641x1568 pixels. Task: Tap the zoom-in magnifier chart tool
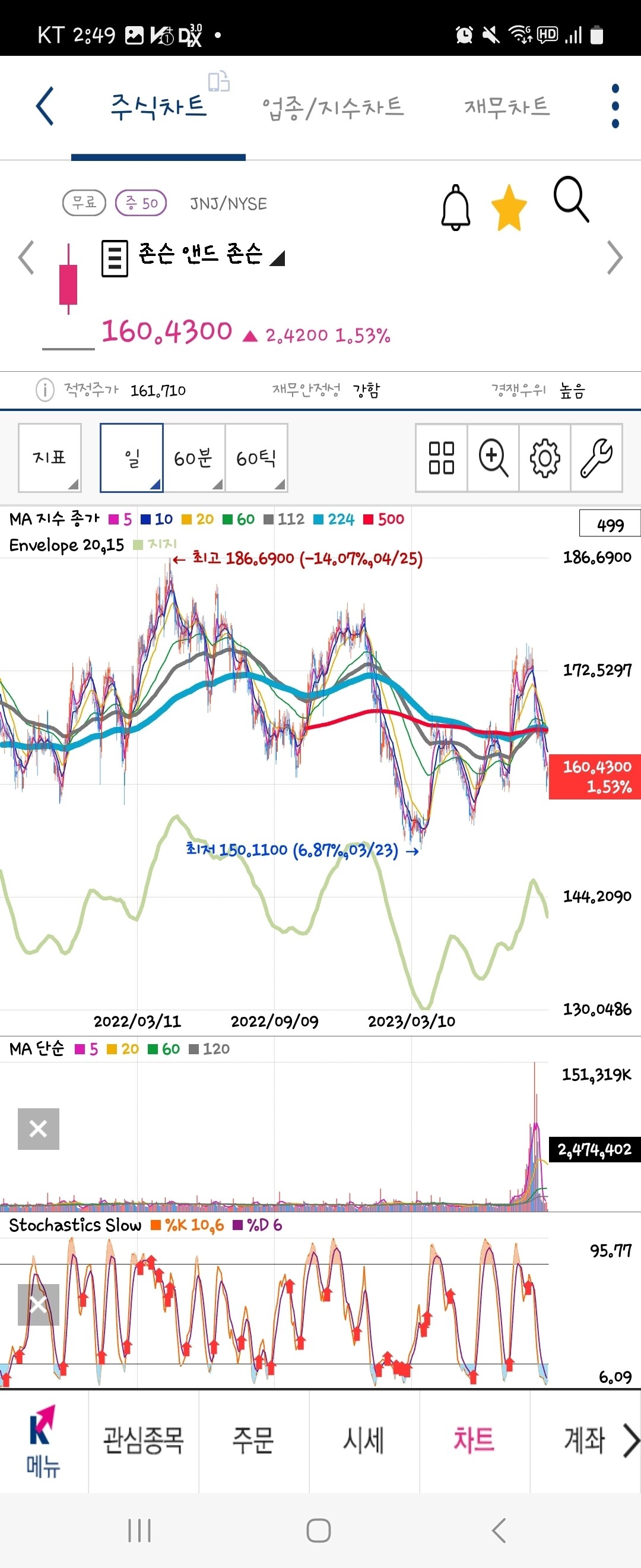click(493, 458)
